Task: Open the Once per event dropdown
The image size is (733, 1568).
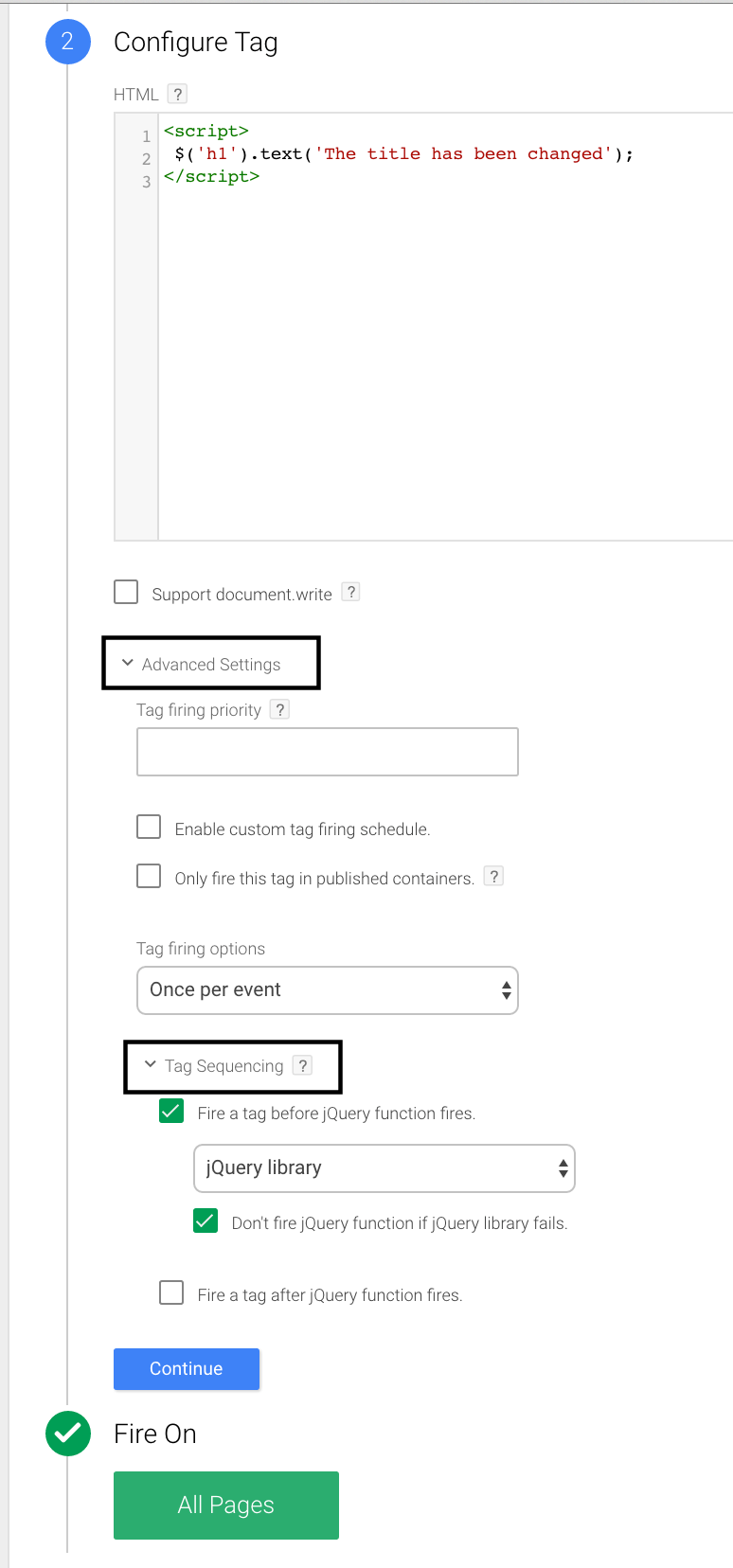Action: click(328, 990)
